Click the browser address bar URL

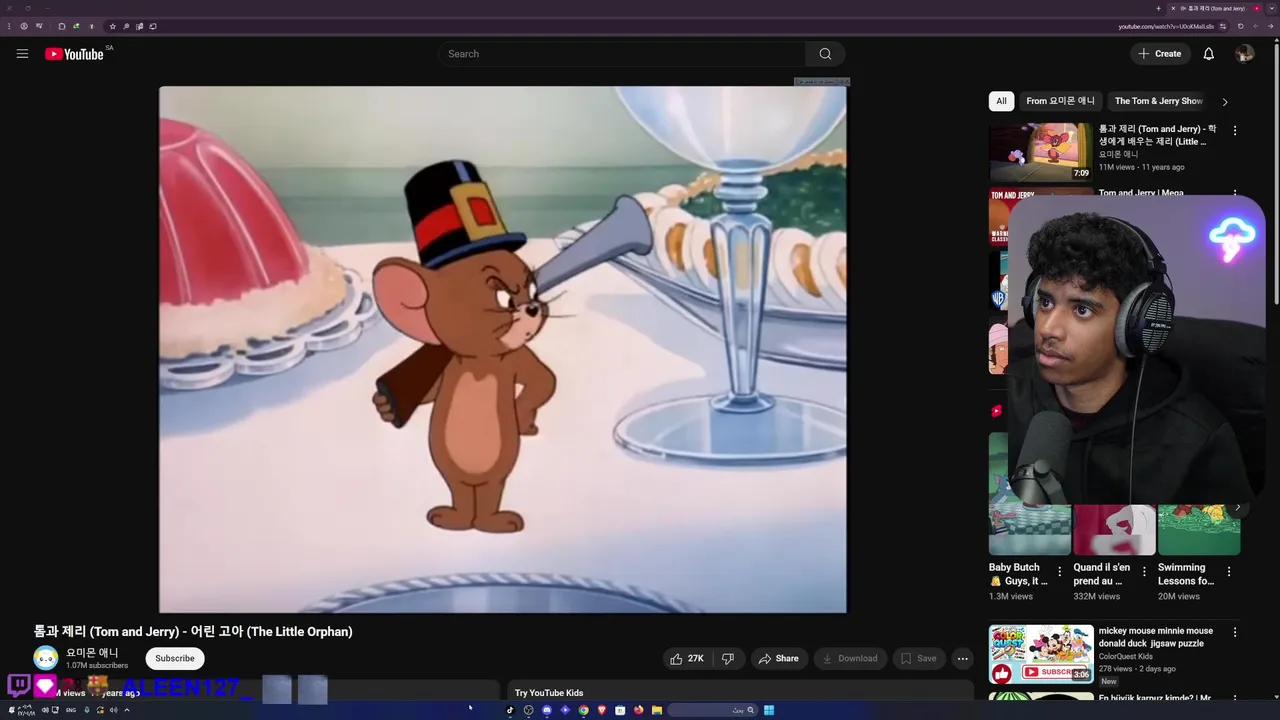point(1166,26)
